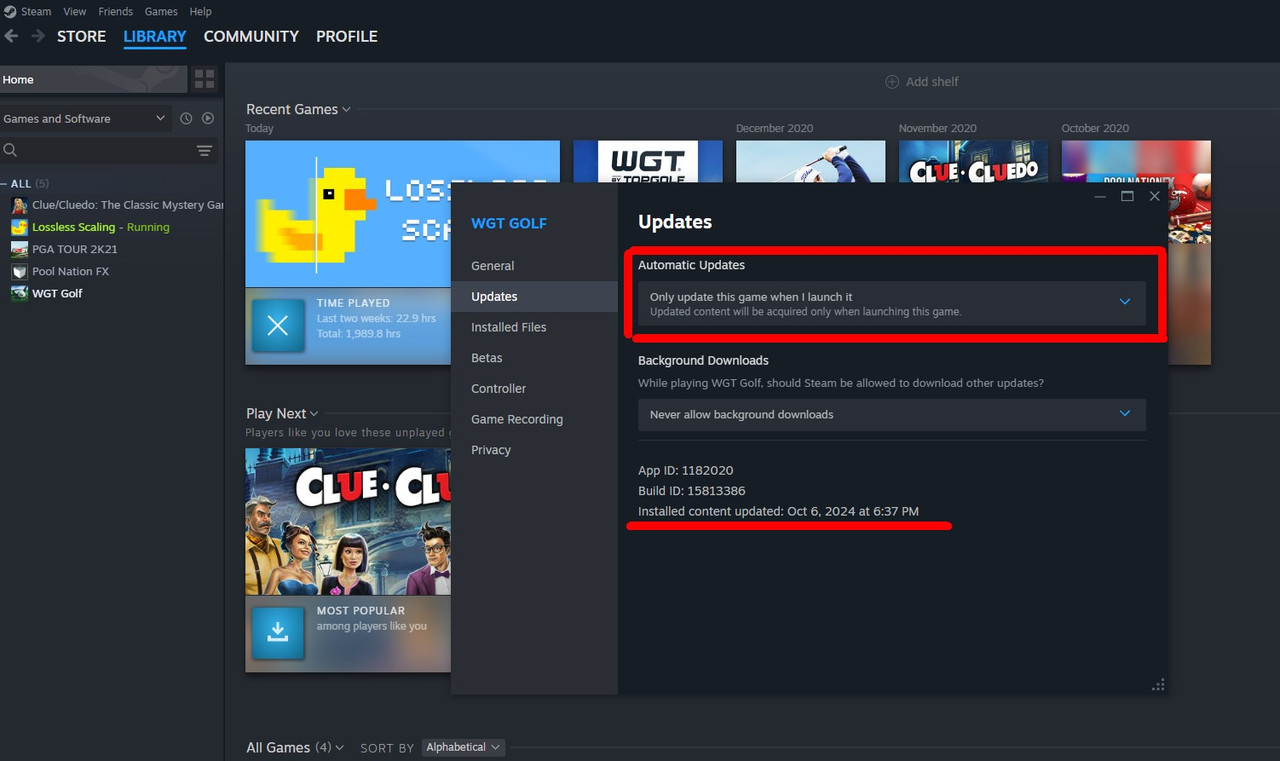Open the Friends menu

[115, 12]
